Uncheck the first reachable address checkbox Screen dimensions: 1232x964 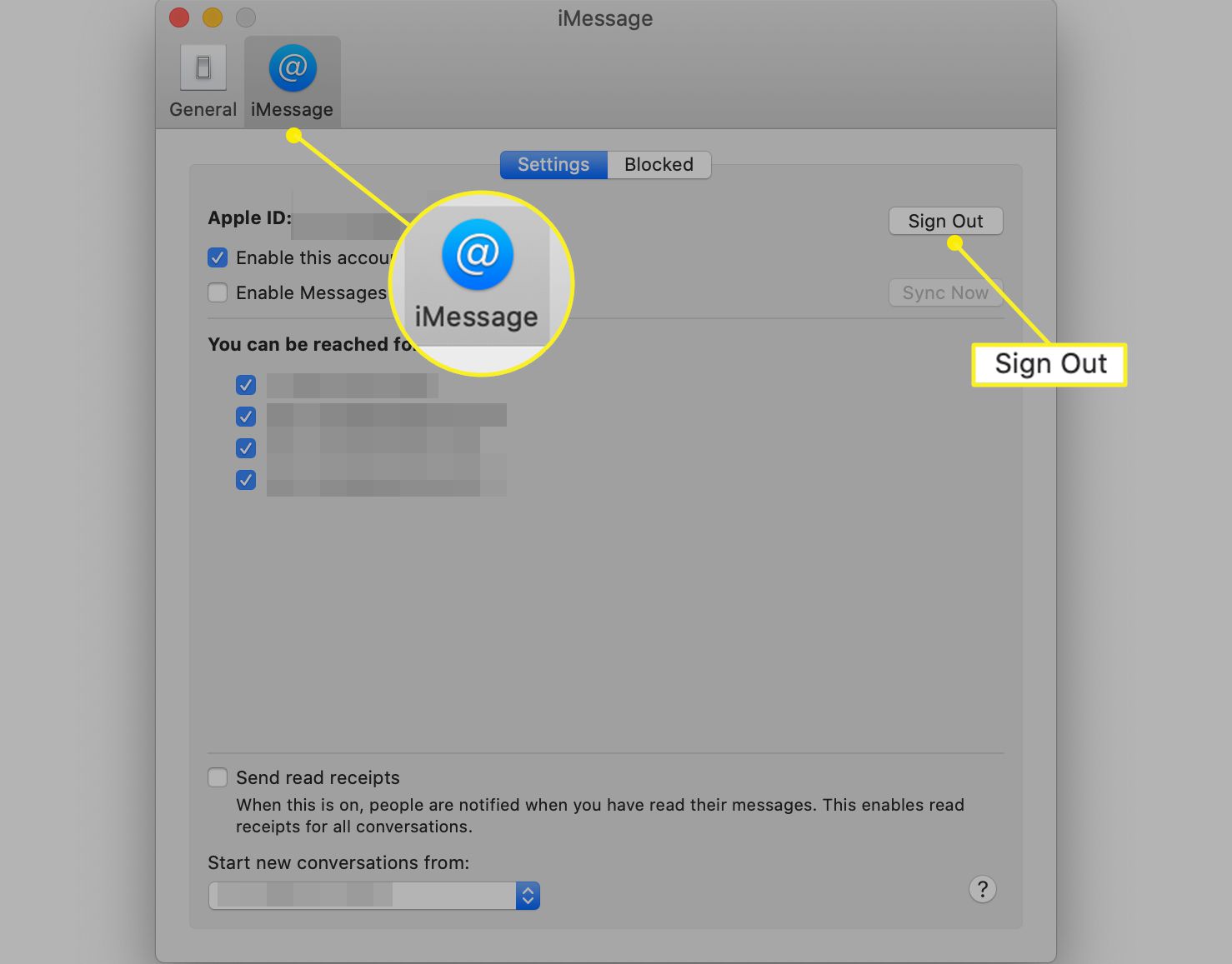[x=246, y=385]
